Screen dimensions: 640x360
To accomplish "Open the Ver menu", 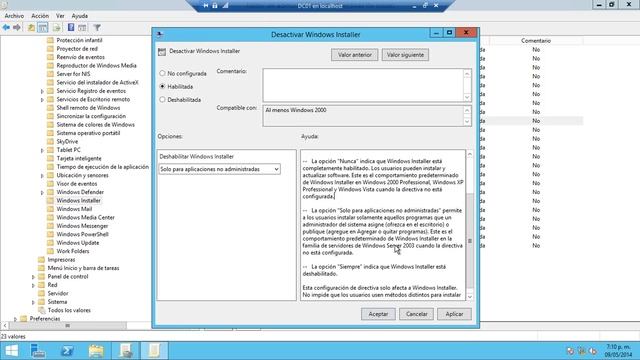I will pyautogui.click(x=60, y=16).
